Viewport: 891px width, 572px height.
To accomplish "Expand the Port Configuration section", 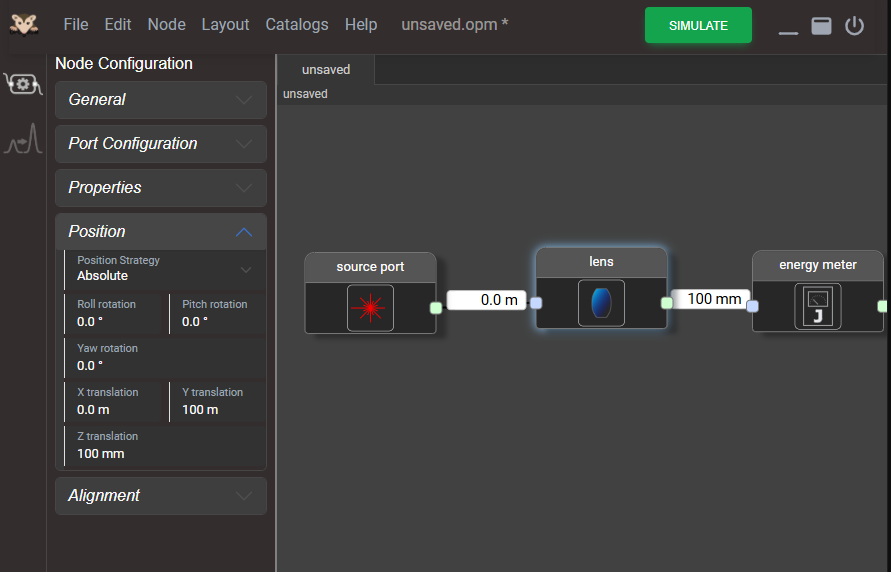I will pos(161,144).
